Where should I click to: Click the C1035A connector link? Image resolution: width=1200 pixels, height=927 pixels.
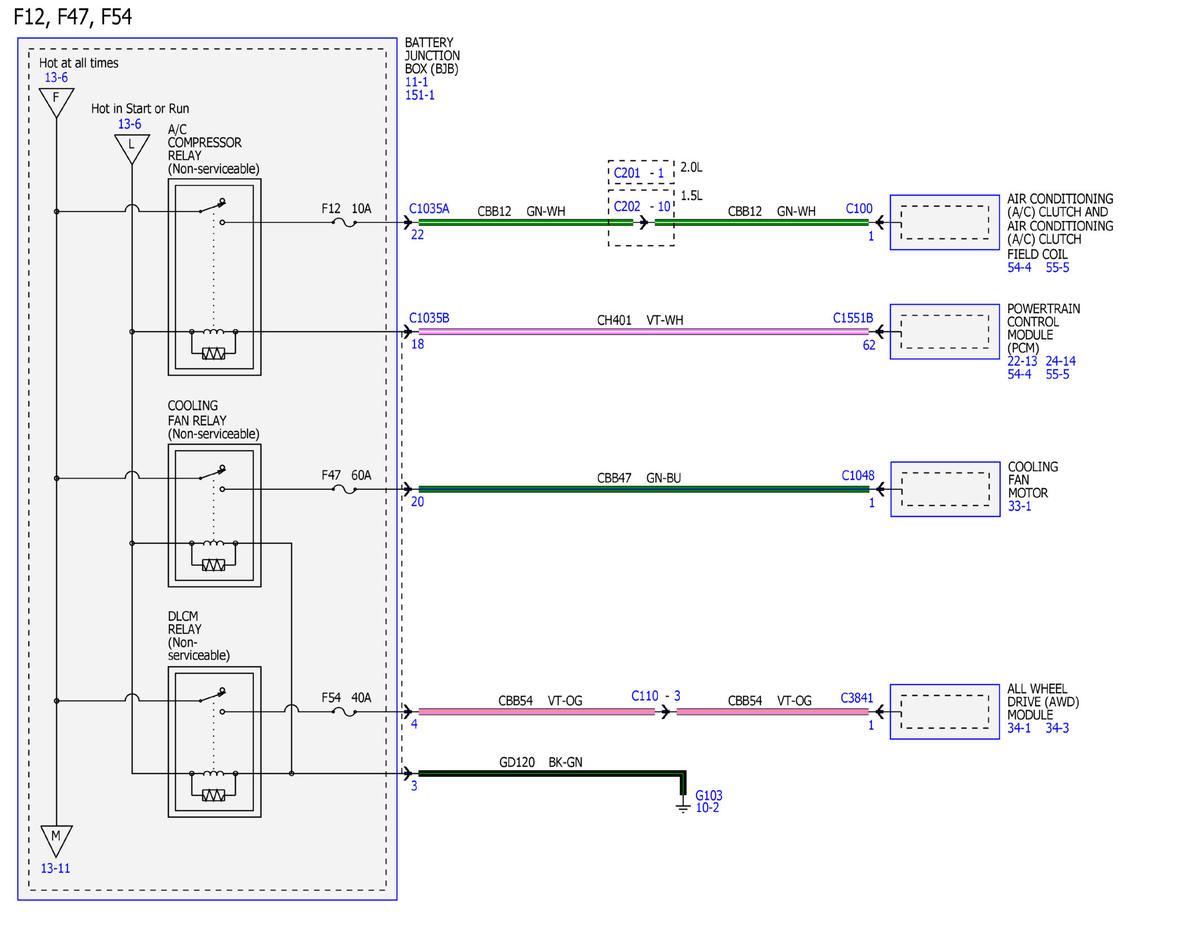point(429,209)
